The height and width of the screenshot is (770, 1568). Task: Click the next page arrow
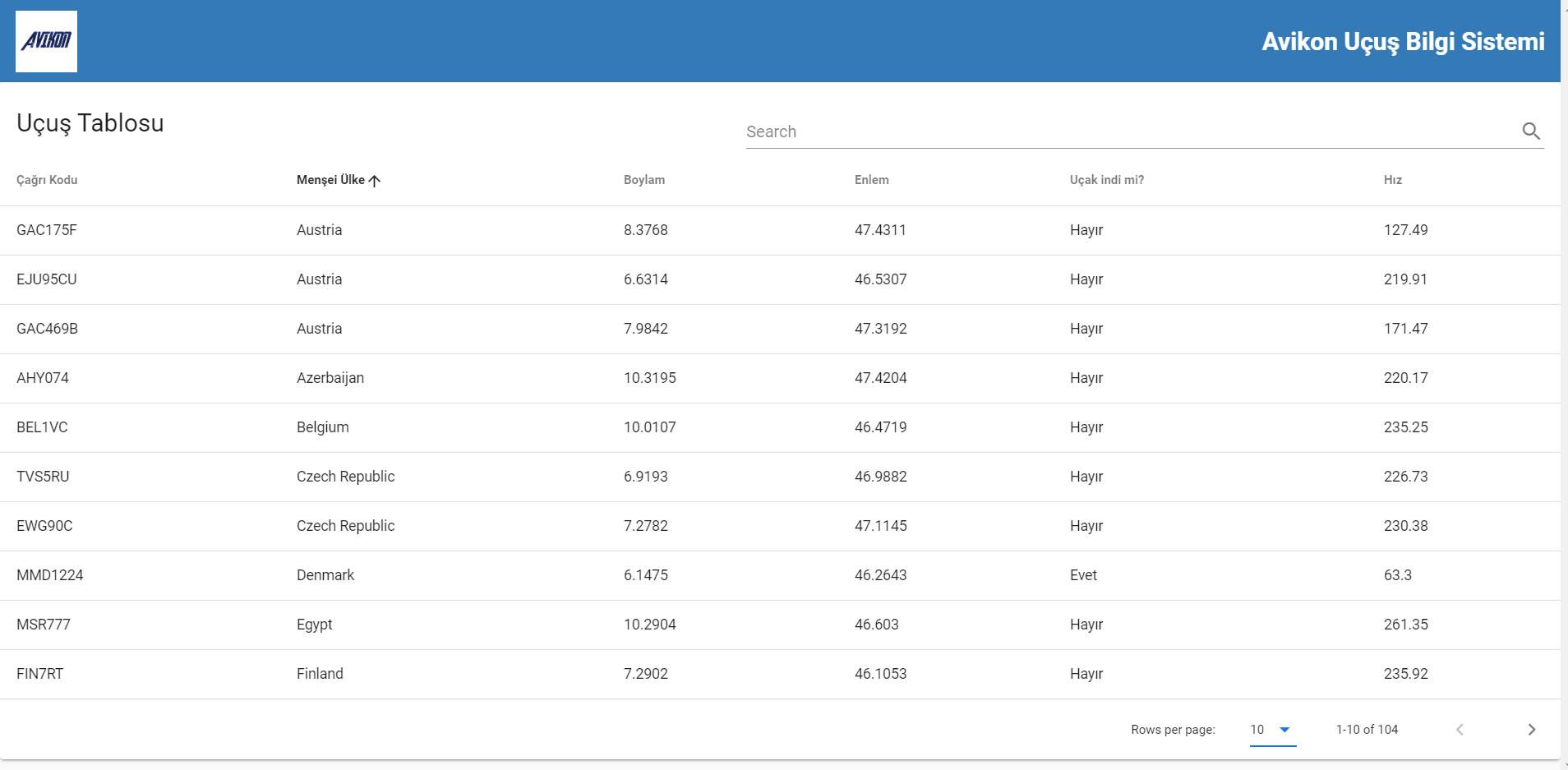coord(1531,729)
